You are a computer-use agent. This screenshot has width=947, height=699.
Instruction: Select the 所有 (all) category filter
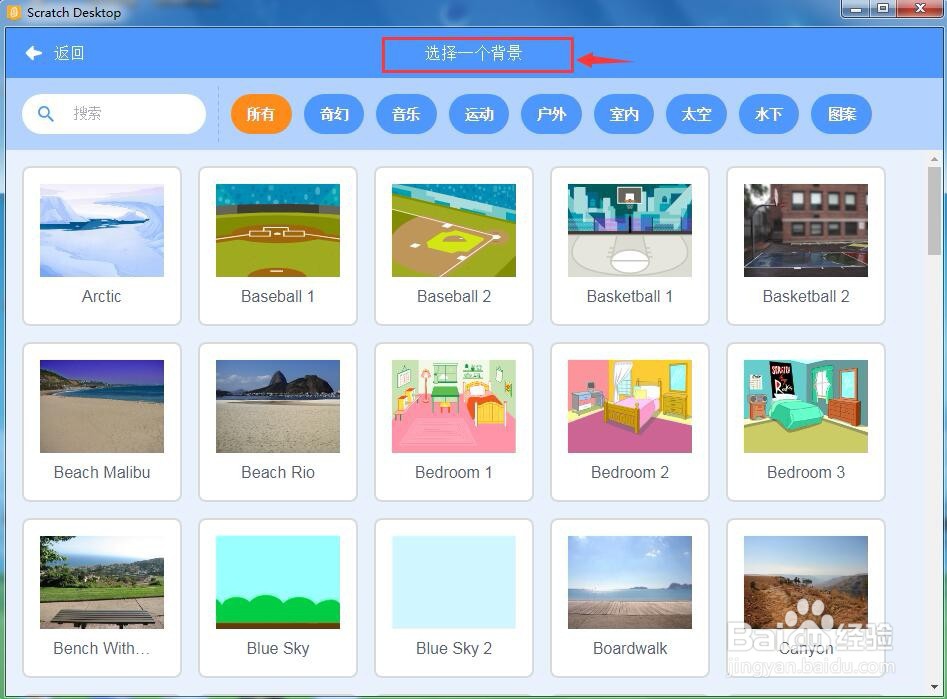coord(261,114)
